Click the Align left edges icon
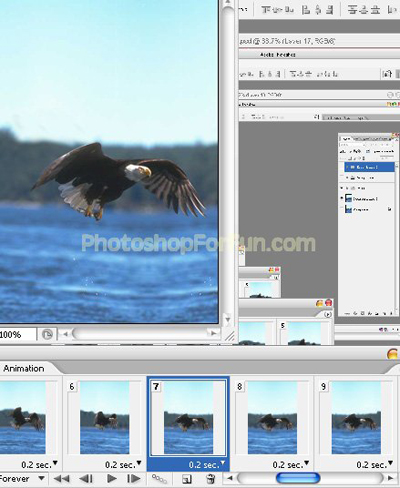 pos(306,9)
